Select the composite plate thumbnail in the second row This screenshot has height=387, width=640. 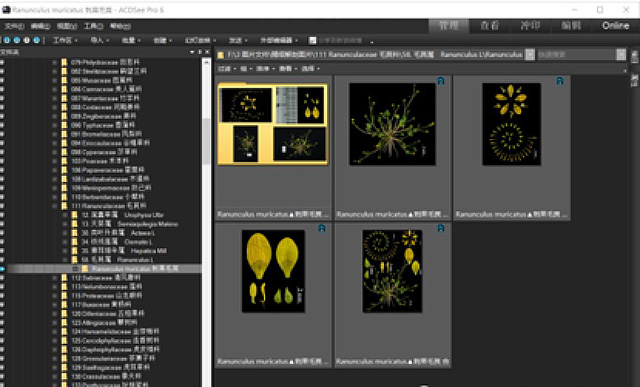[x=392, y=271]
